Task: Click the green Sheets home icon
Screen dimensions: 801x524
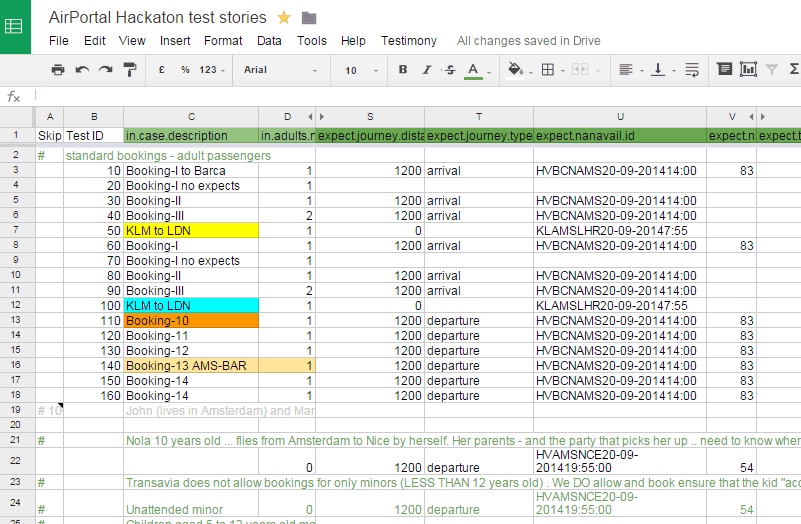Action: [x=15, y=27]
